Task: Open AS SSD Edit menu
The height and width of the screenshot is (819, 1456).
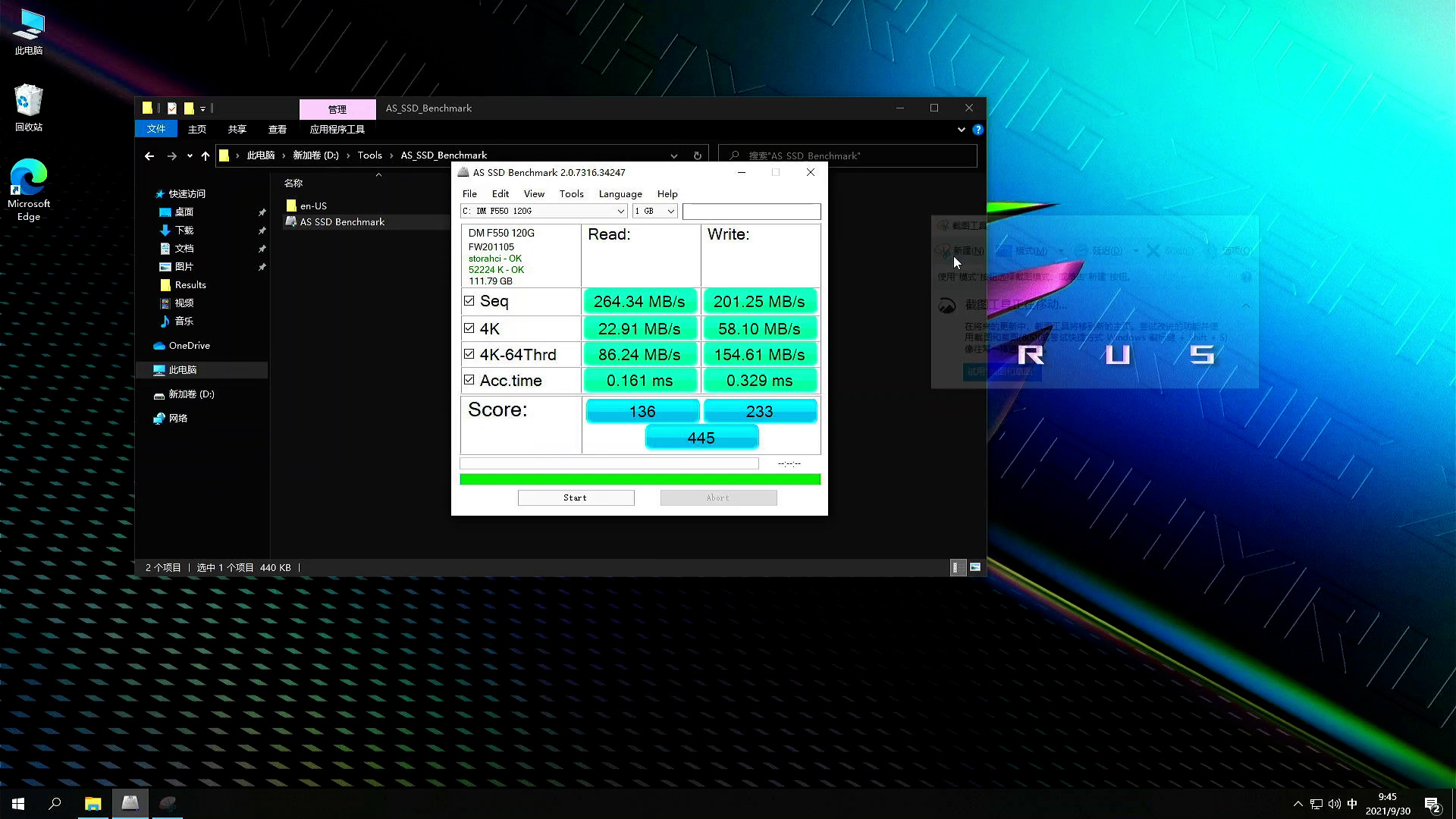Action: click(500, 194)
